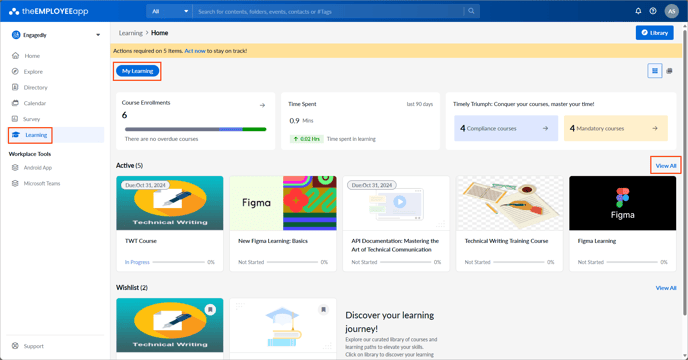The image size is (688, 360).
Task: Open the 4 Mandatory courses card
Action: point(616,128)
